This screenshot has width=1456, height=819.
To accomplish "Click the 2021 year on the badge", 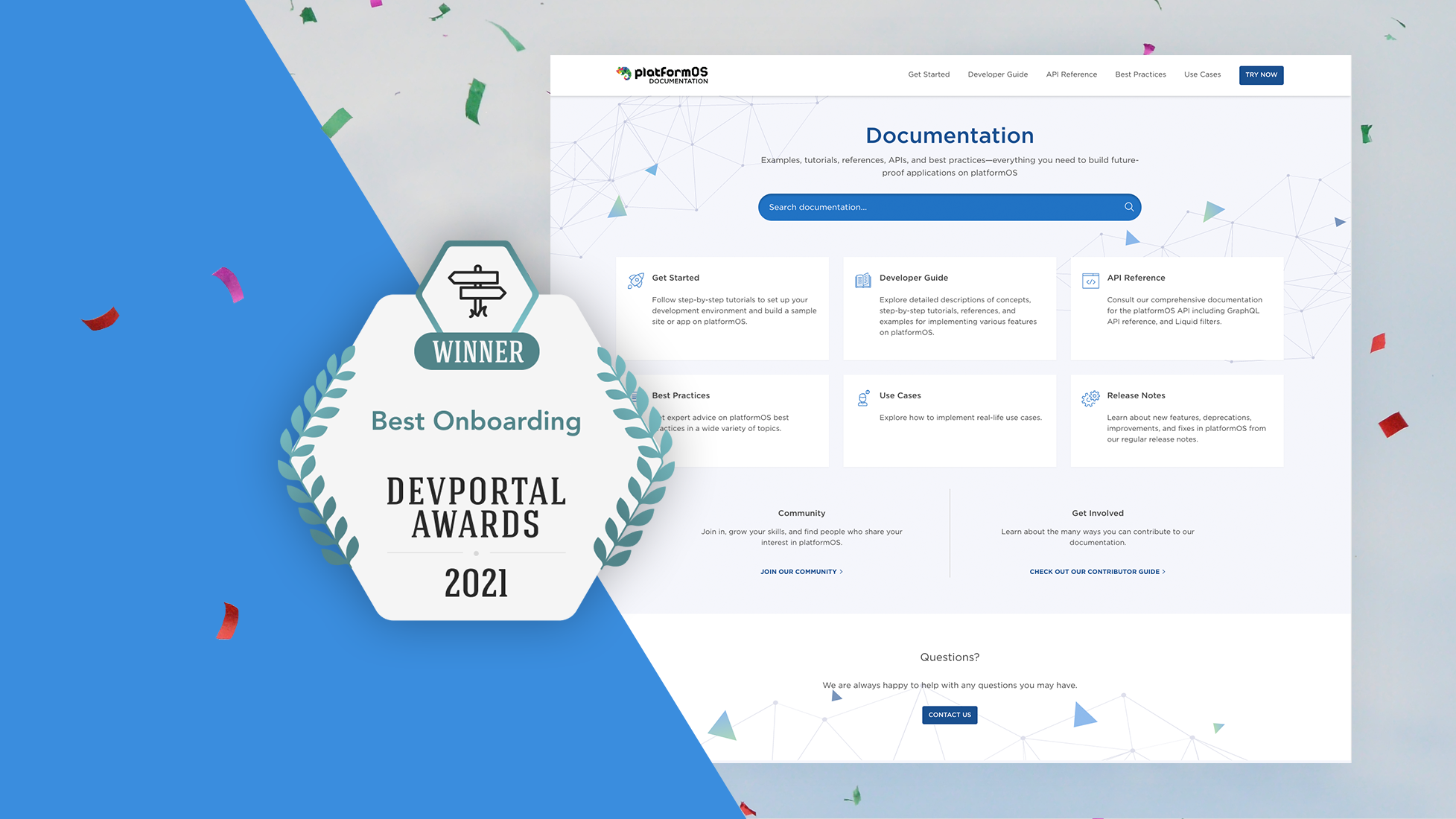I will point(477,583).
